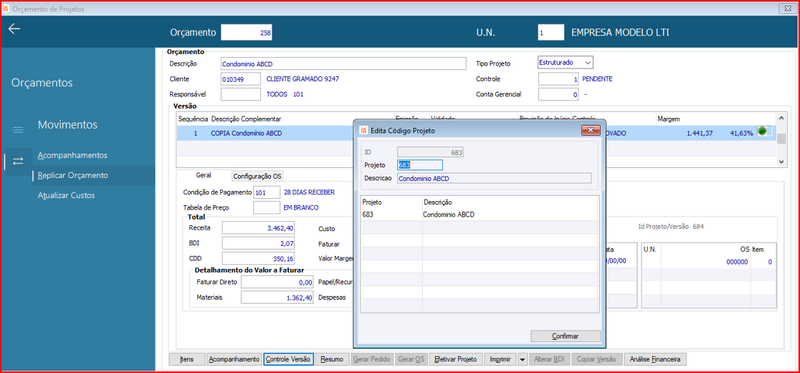Select the swap arrows Movimentos icon

pyautogui.click(x=18, y=161)
